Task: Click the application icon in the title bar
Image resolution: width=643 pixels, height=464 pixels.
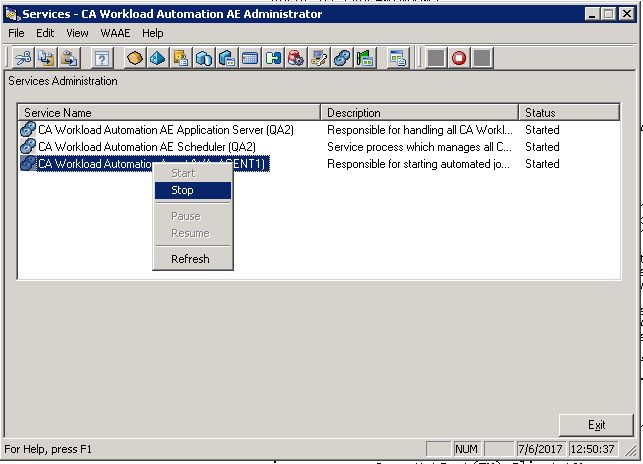Action: 13,14
